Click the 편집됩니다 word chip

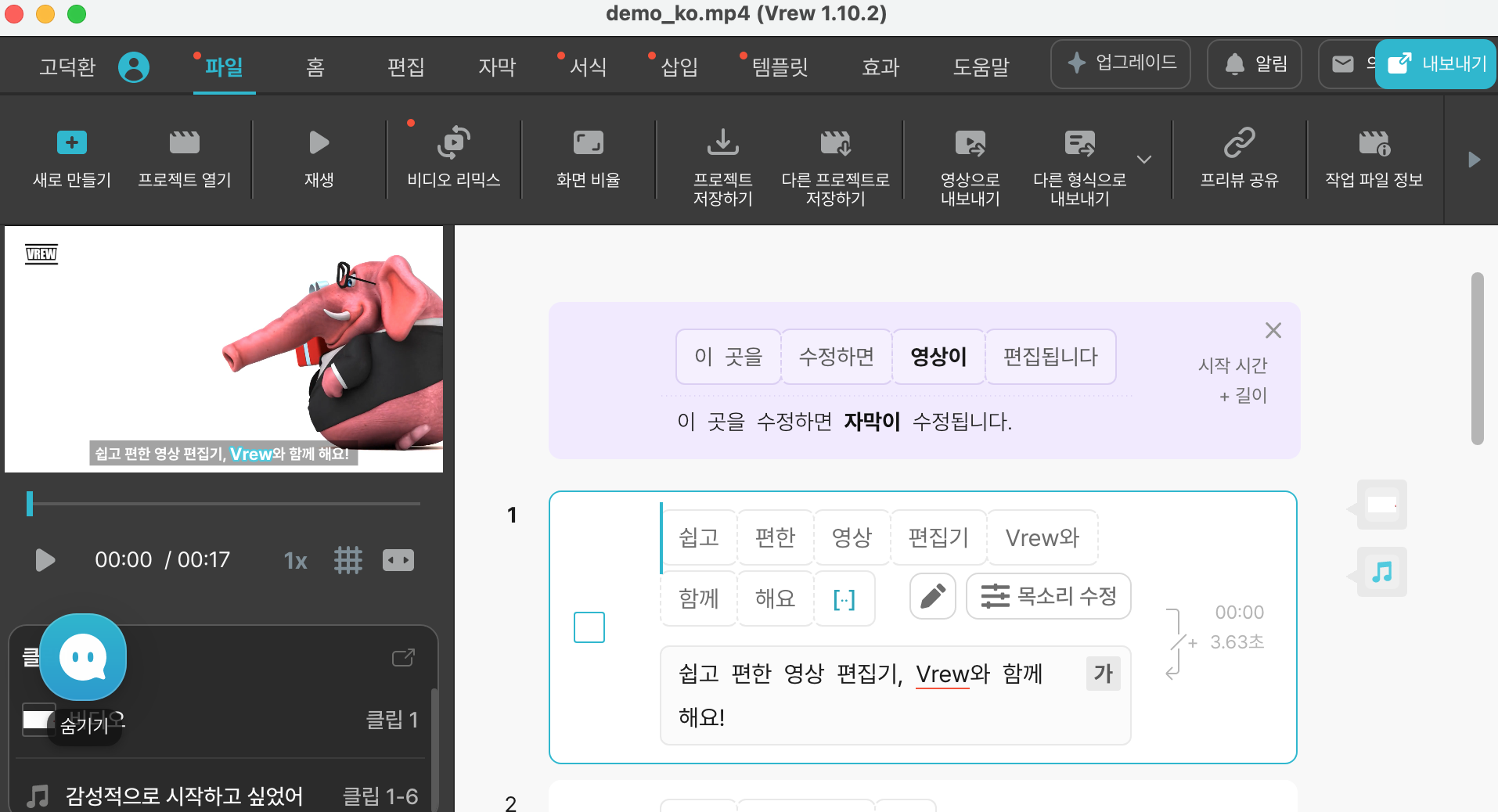pos(1050,357)
